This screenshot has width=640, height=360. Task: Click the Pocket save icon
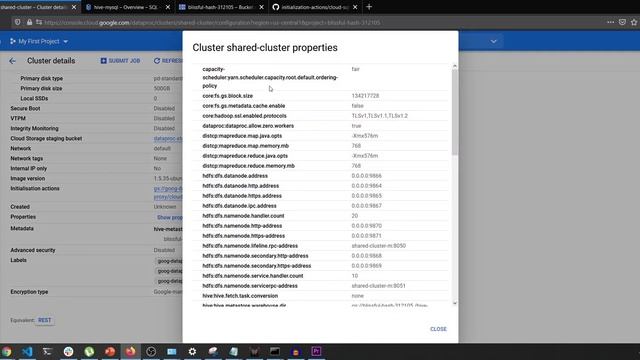[x=622, y=22]
